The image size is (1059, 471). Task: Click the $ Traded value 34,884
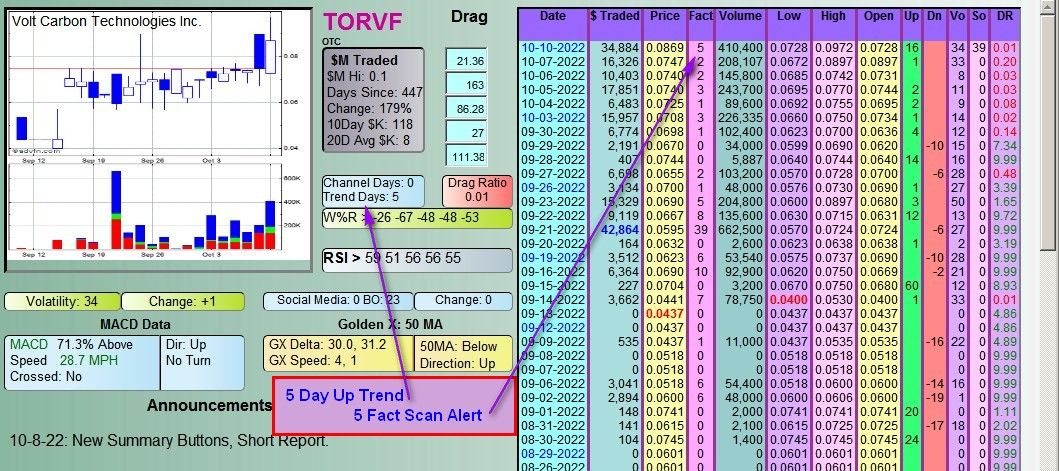tap(619, 48)
